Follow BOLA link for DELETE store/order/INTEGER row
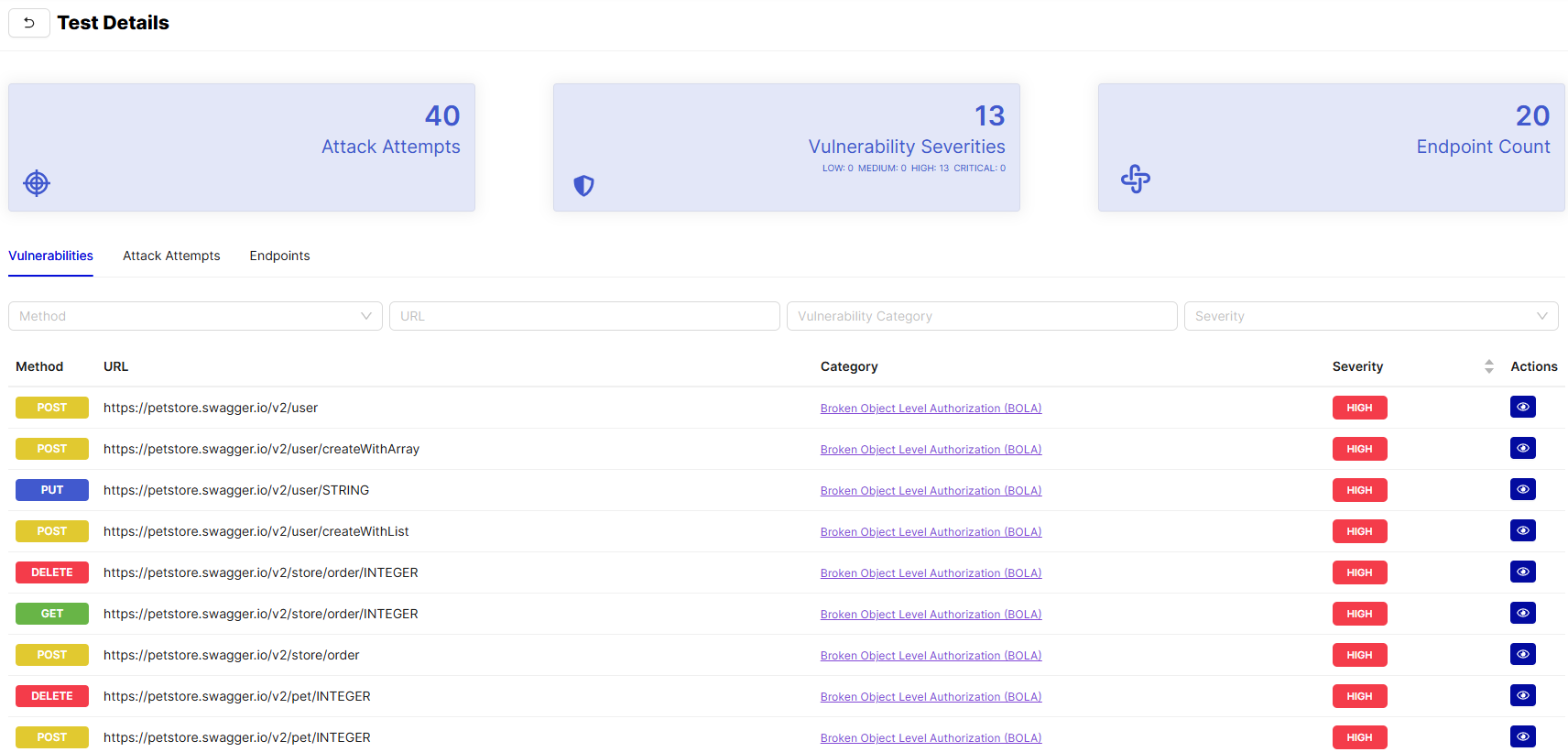Viewport: 1568px width, 752px height. point(931,573)
